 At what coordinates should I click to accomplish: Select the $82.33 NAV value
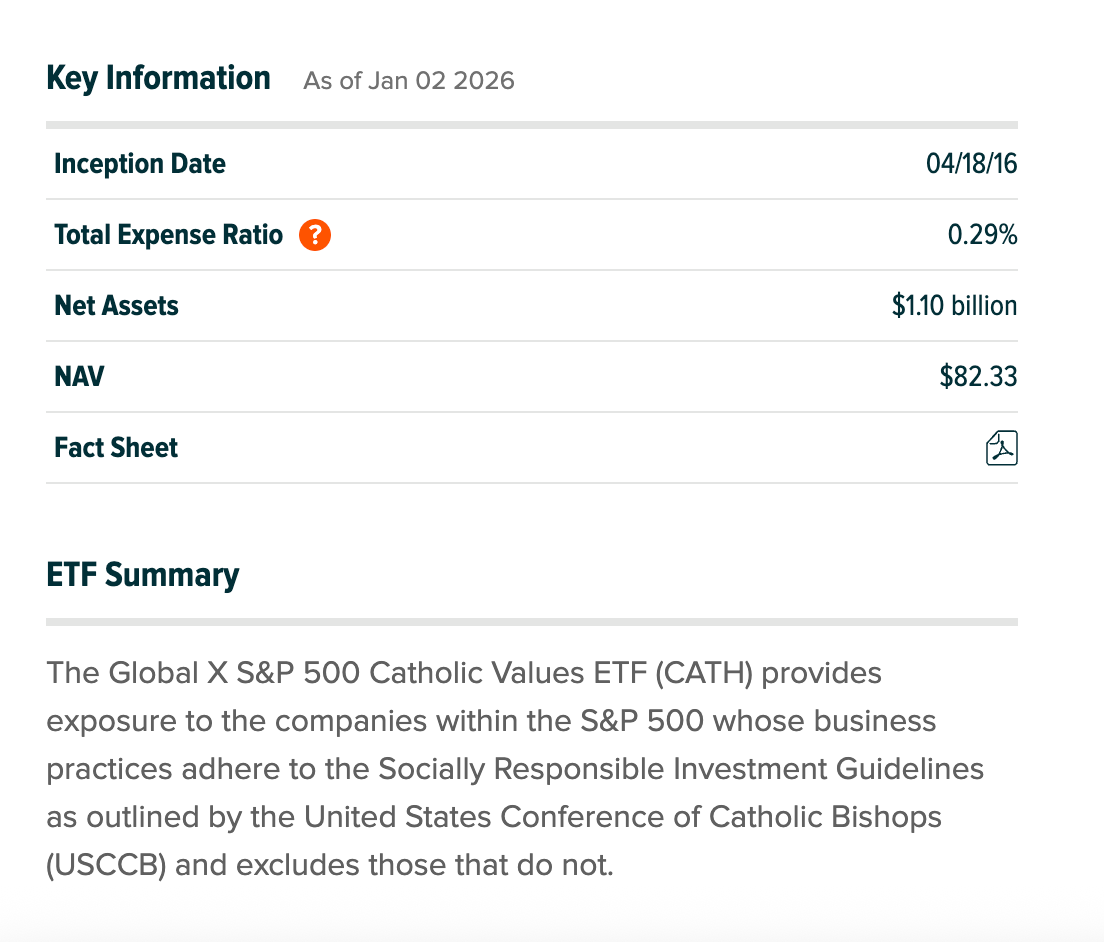[x=978, y=377]
